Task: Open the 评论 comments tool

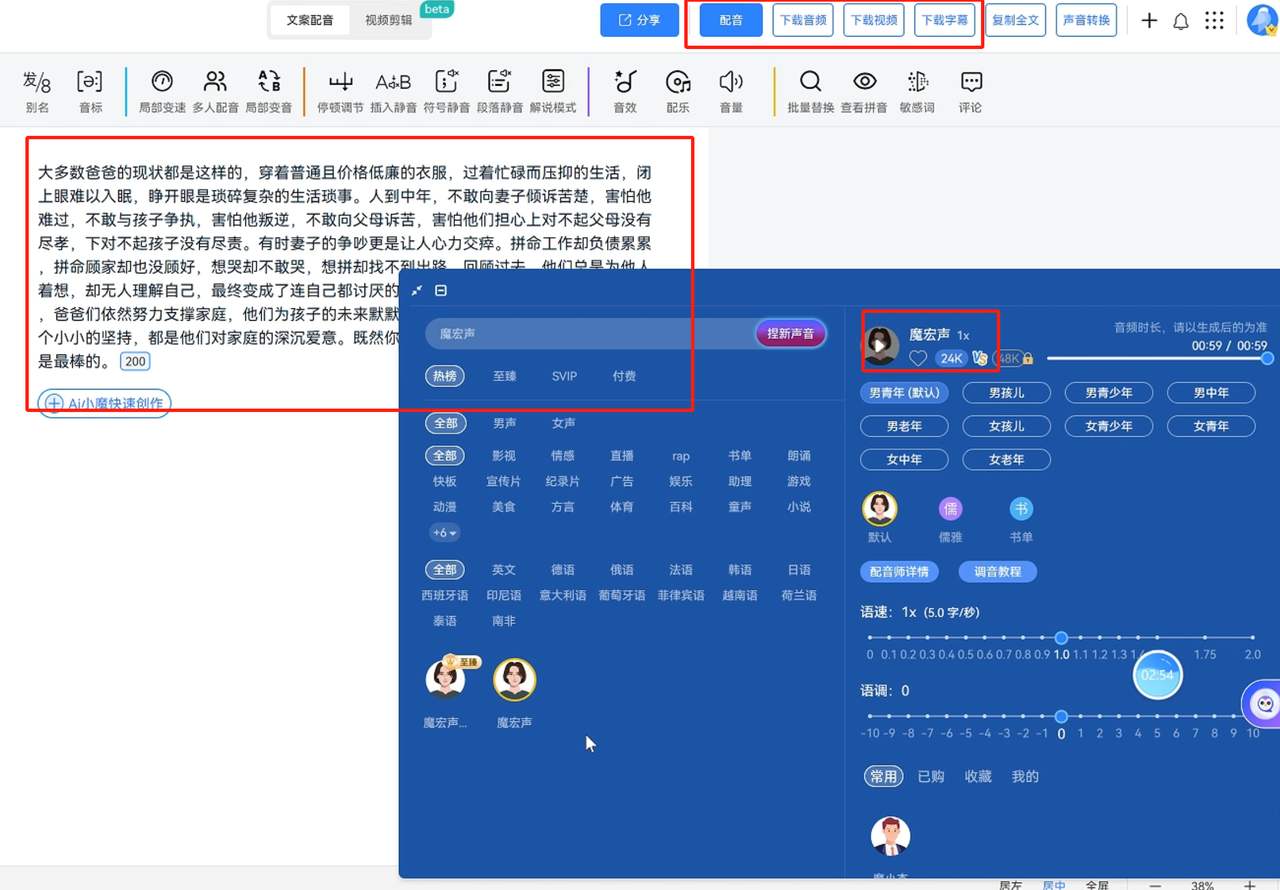Action: coord(970,91)
